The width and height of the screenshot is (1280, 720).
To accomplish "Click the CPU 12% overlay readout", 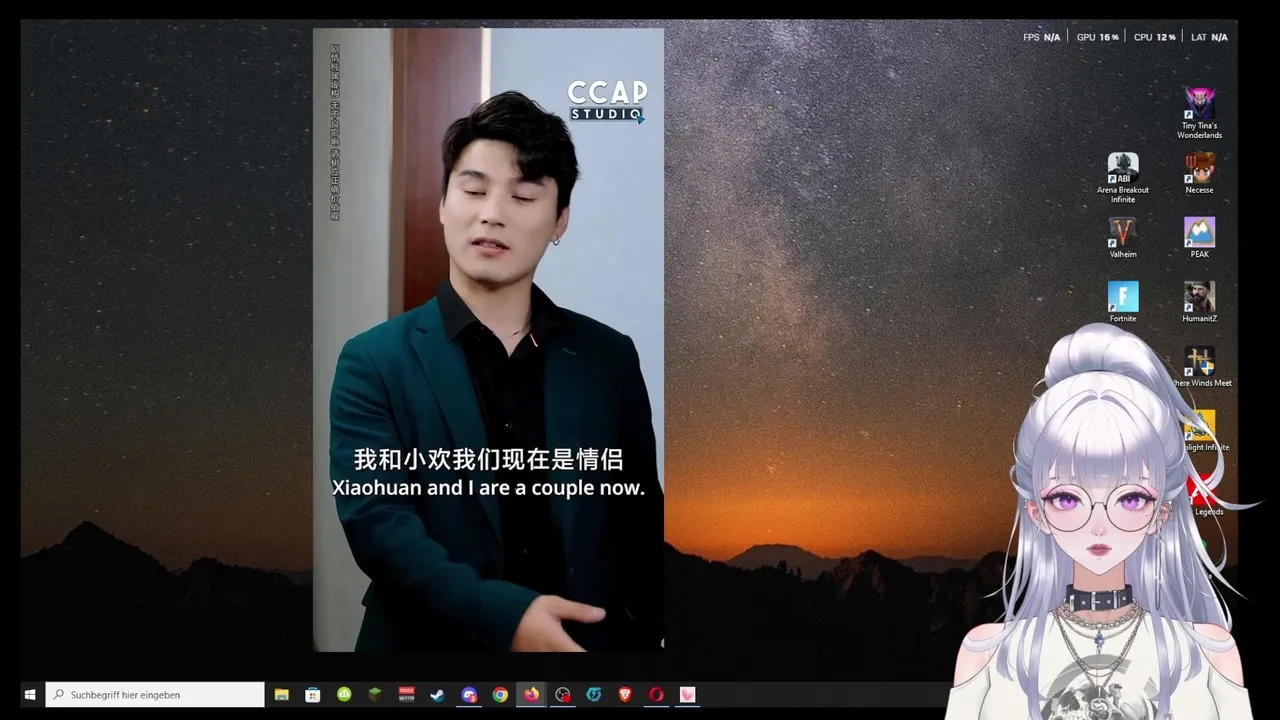I will click(x=1154, y=37).
